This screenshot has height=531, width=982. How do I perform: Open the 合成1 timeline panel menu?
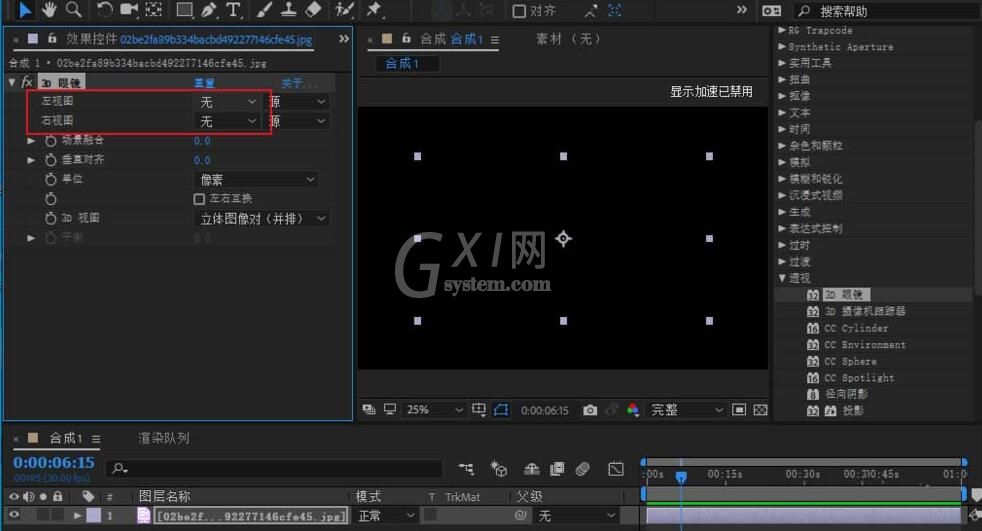(x=96, y=439)
